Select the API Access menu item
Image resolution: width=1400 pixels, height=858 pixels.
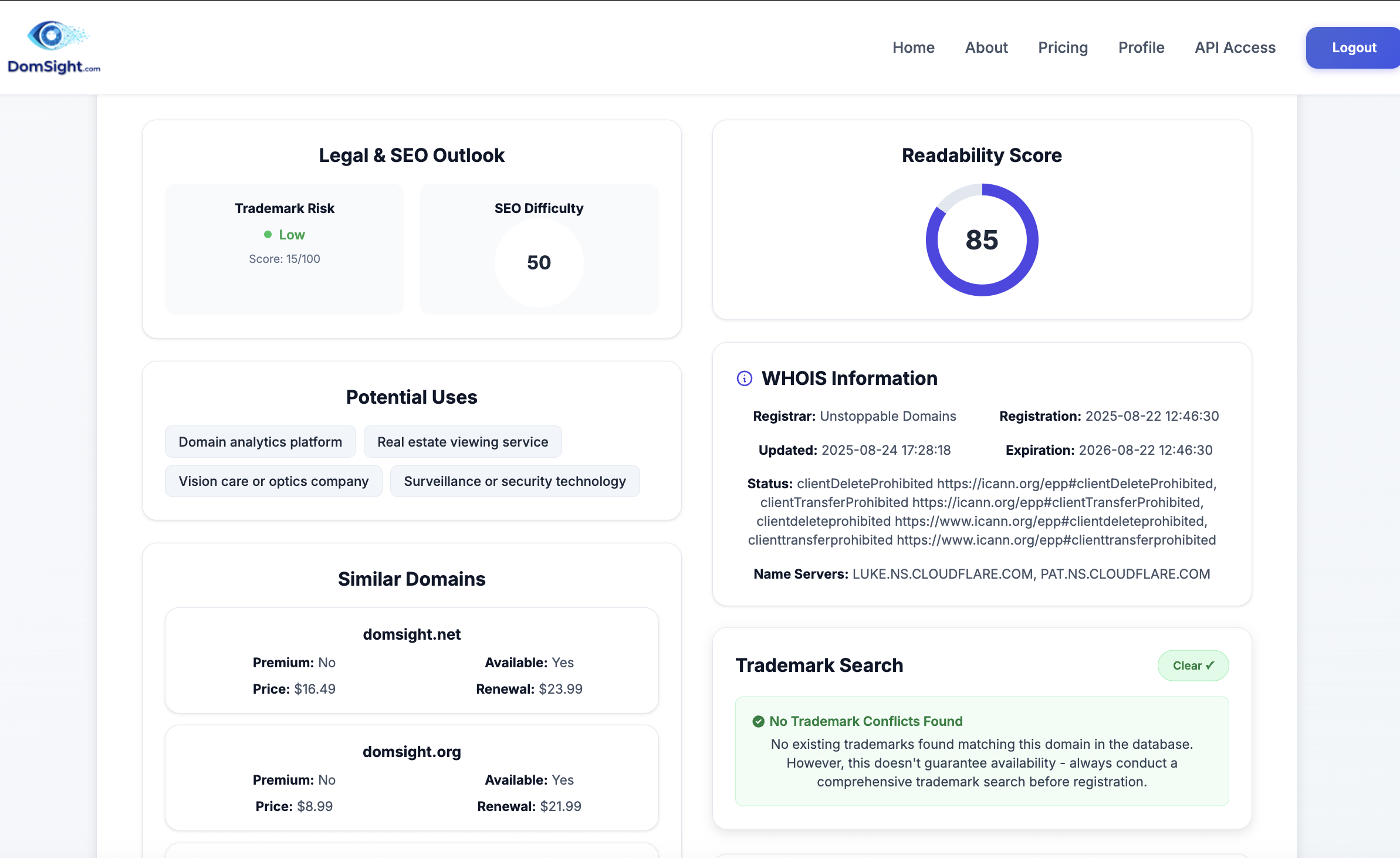pyautogui.click(x=1235, y=48)
